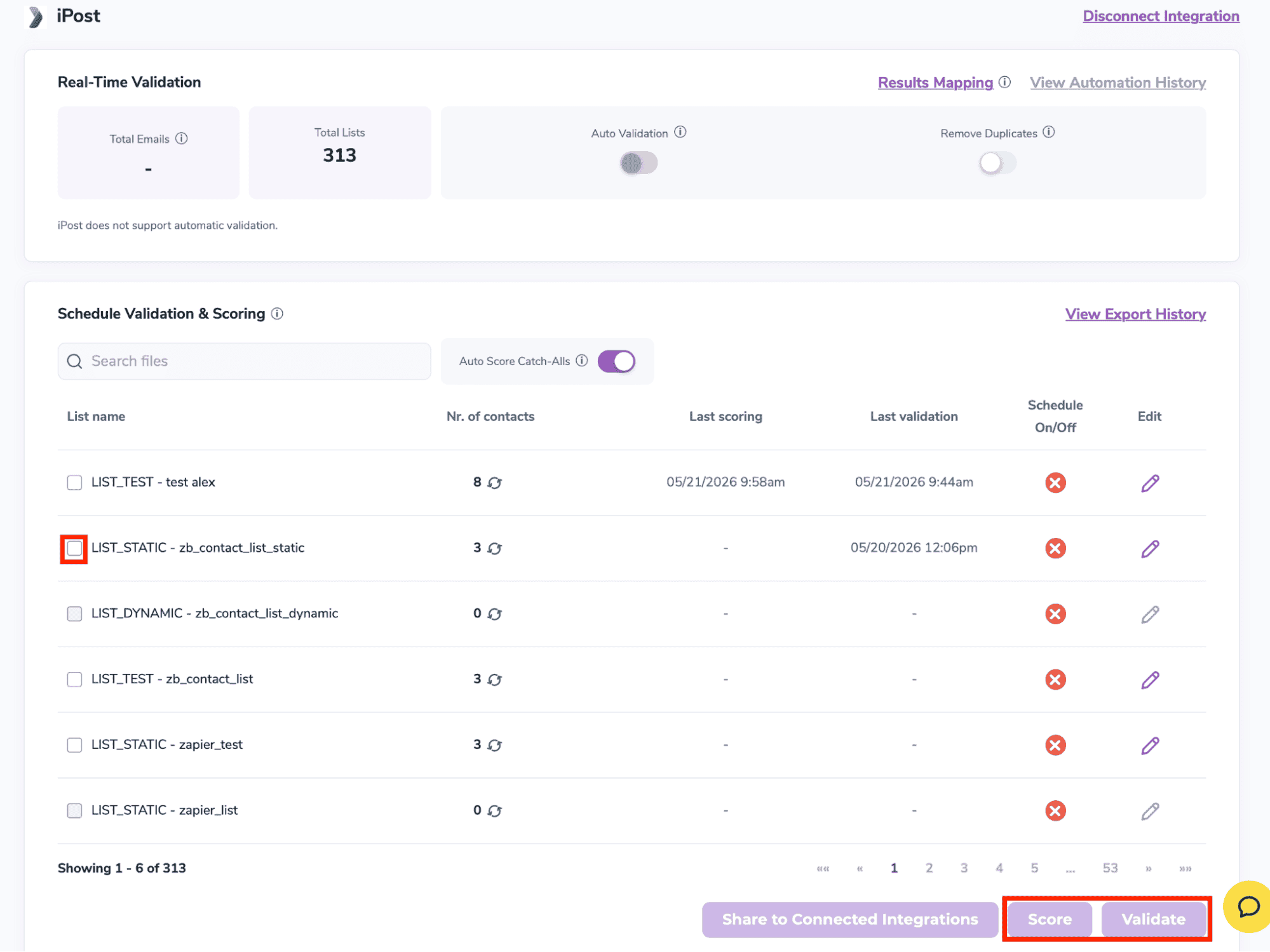
Task: Click the Results Mapping info icon
Action: click(1005, 82)
